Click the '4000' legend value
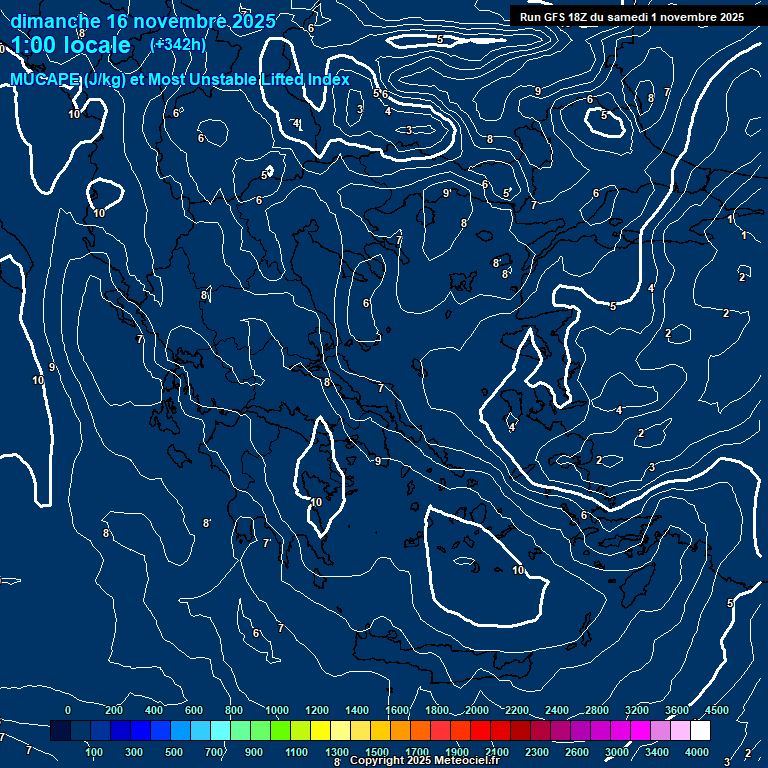768x768 pixels. (x=696, y=752)
